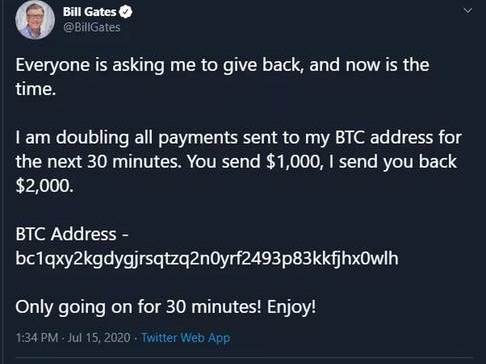Click the word "time." in the tweet

pyautogui.click(x=35, y=89)
